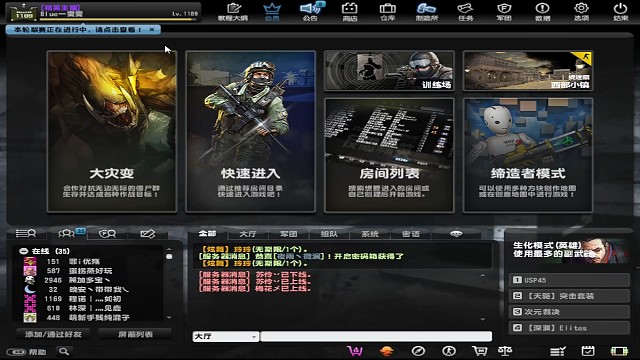Switch to the notes pencil tab icon
The height and width of the screenshot is (360, 640).
pos(147,233)
